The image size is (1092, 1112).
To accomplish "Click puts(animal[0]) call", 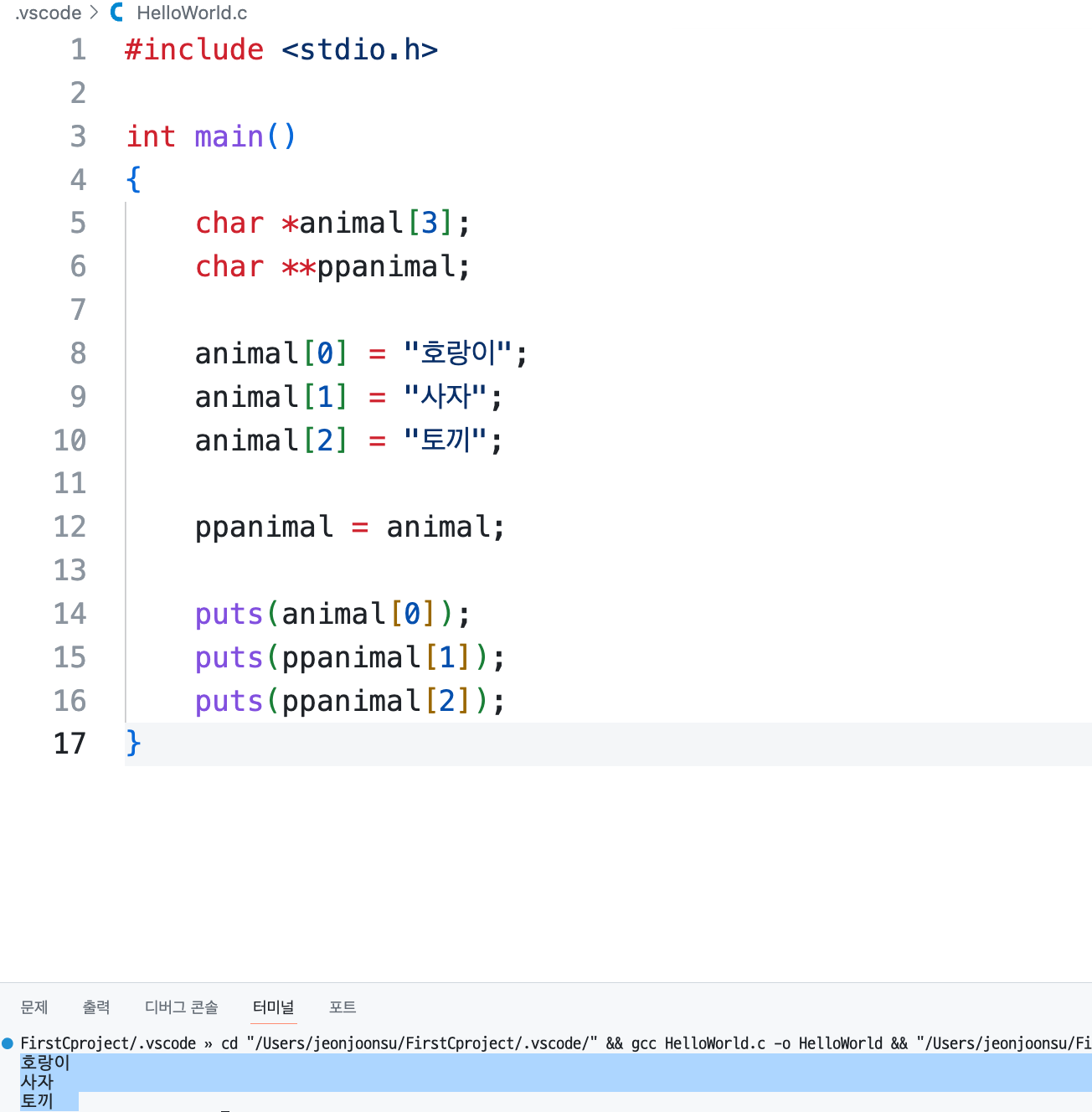I will 332,614.
